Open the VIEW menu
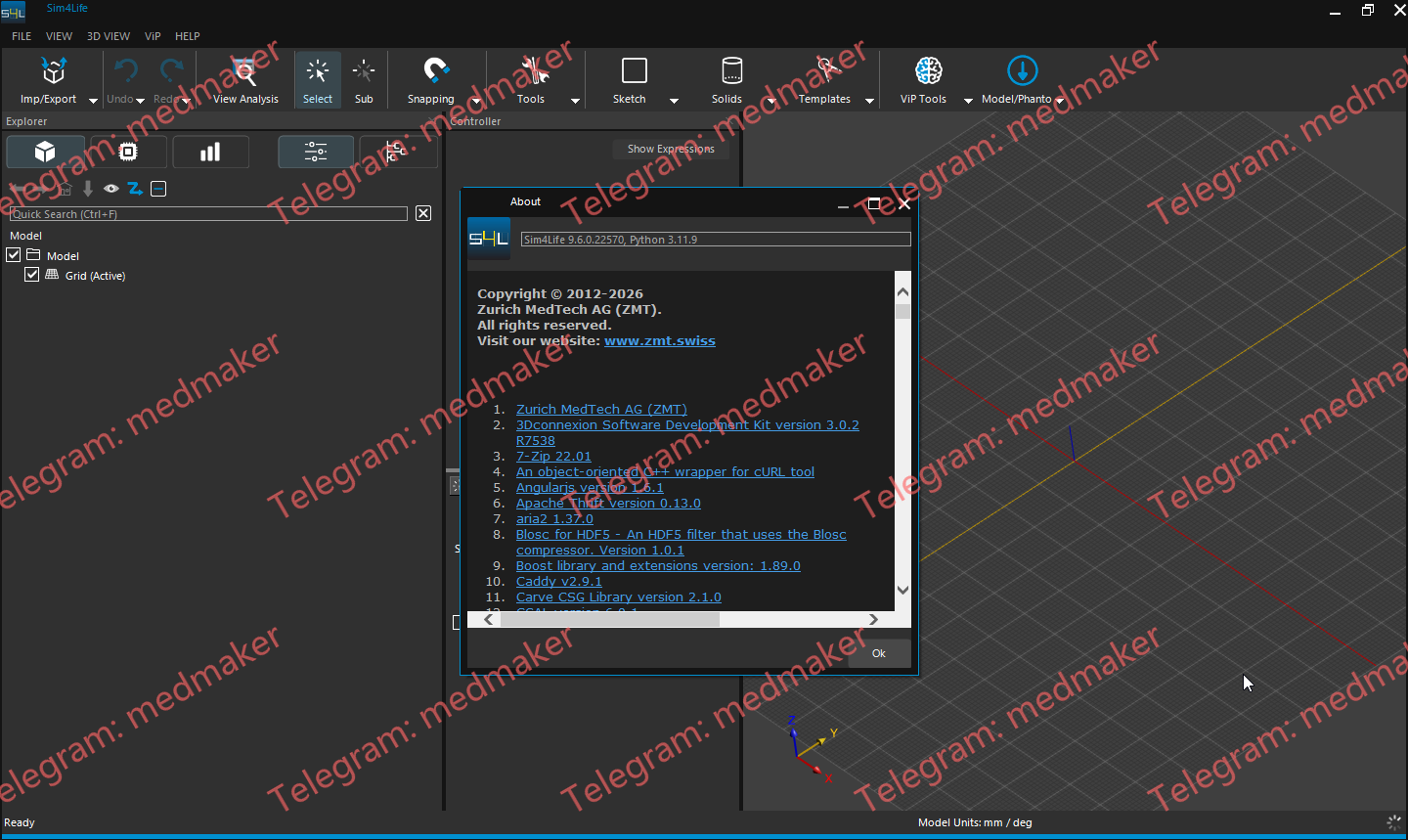This screenshot has width=1408, height=840. pyautogui.click(x=59, y=36)
